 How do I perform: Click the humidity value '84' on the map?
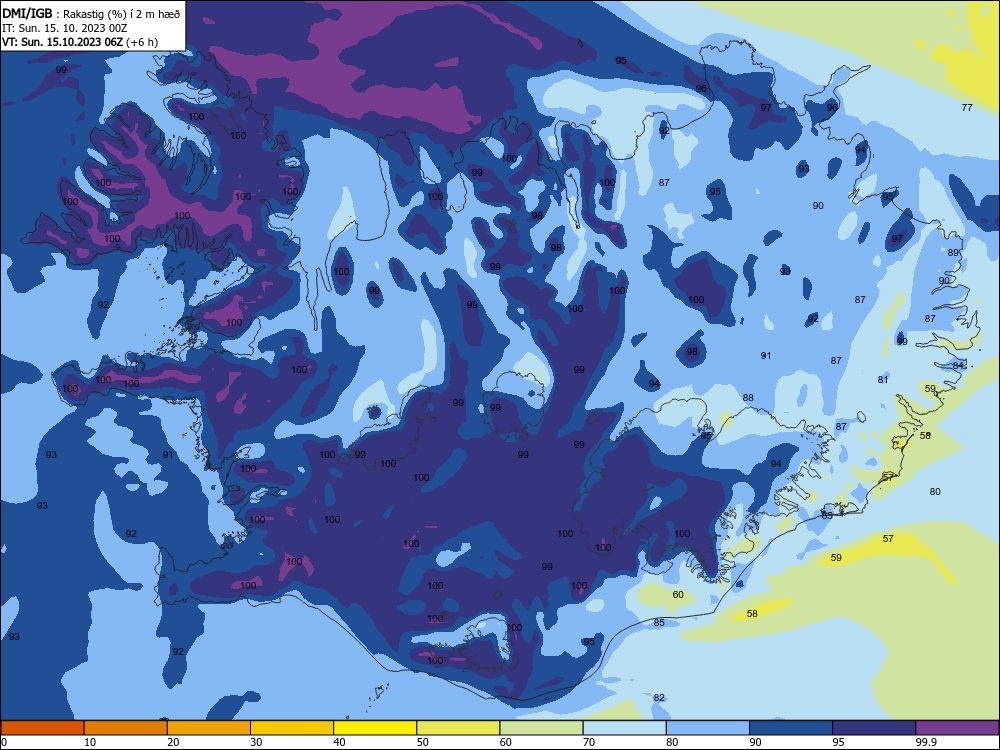958,365
